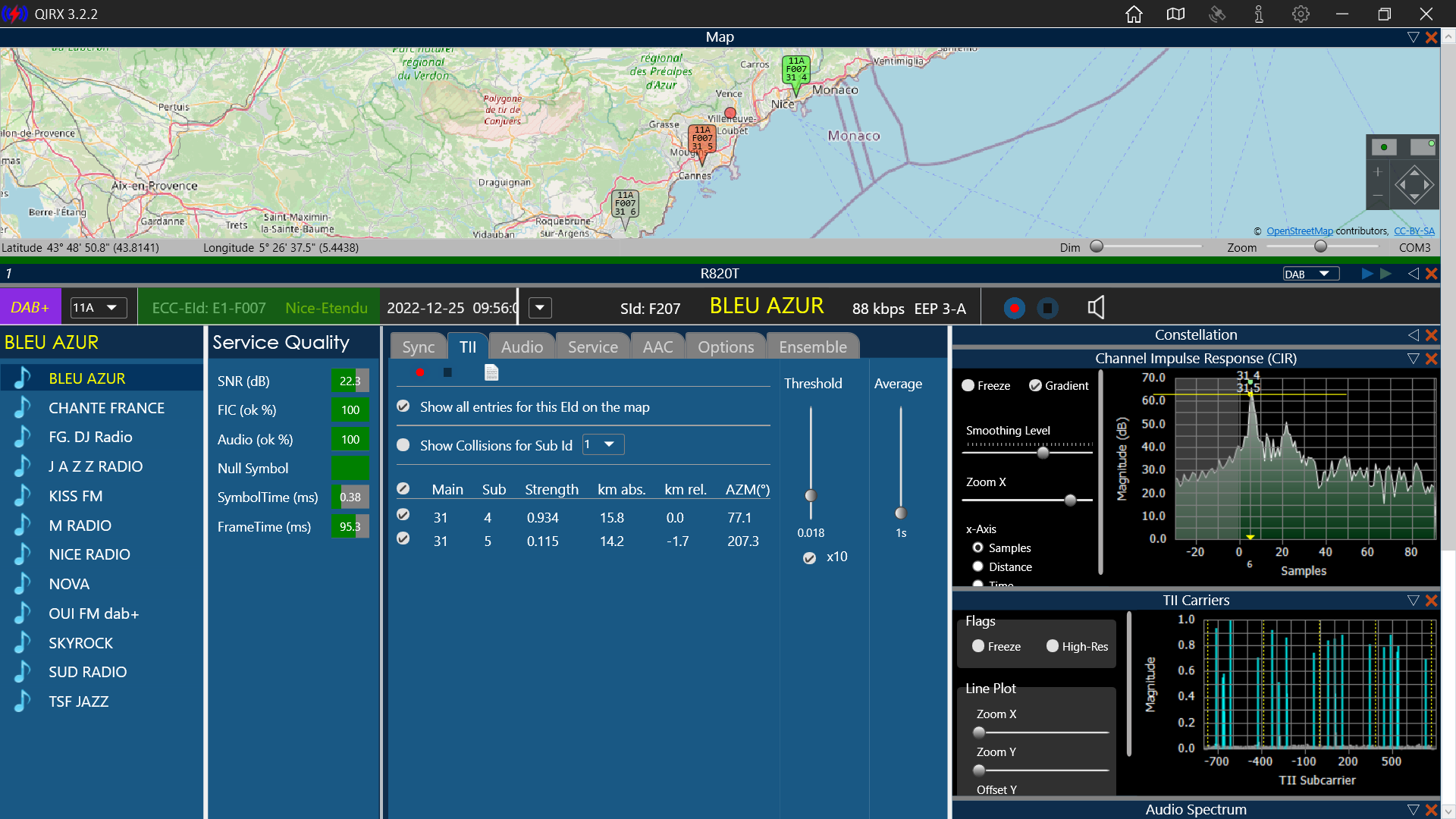Screen dimensions: 1456x819
Task: Open the OpenStreetMap link
Action: pos(1299,231)
